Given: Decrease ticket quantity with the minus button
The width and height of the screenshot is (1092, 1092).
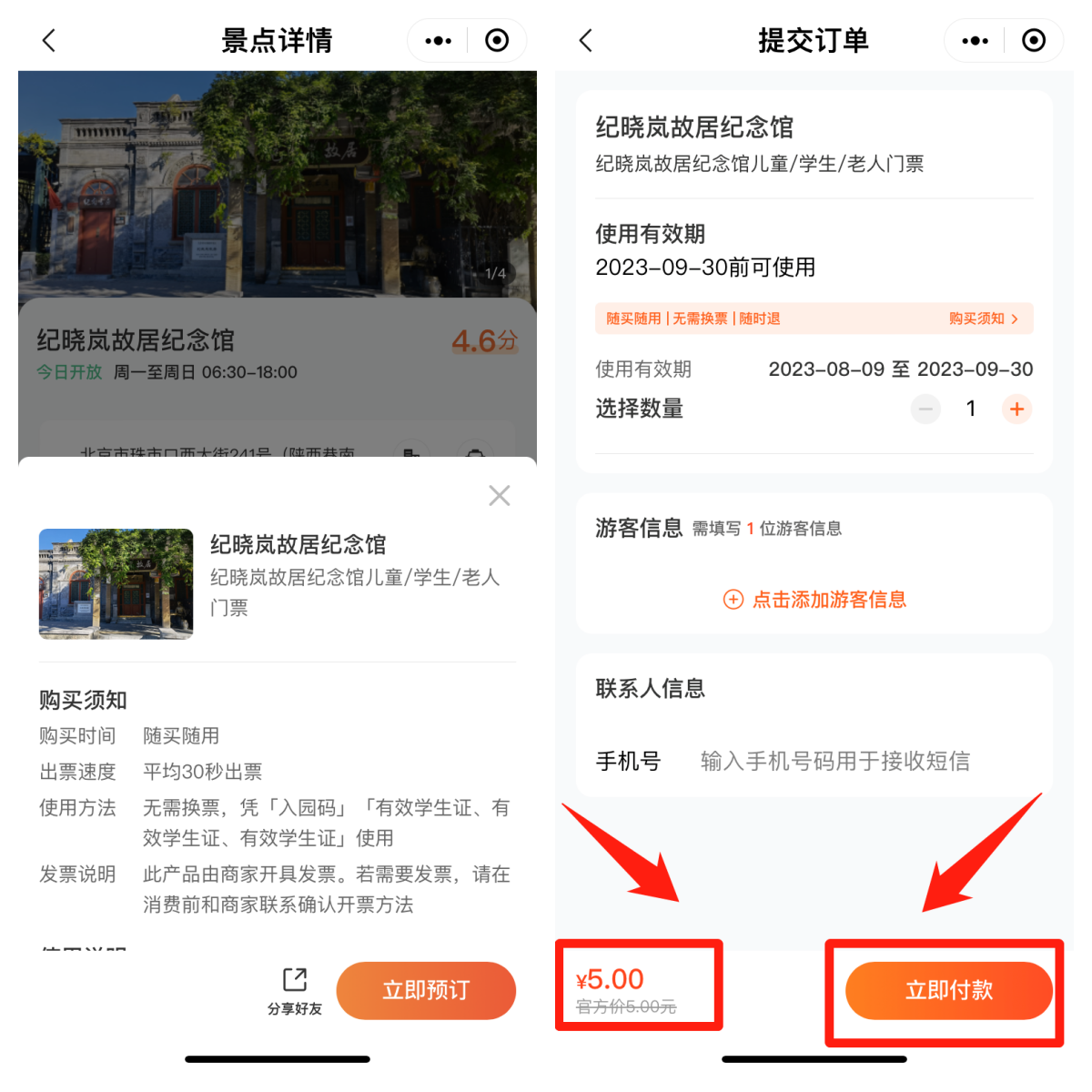Looking at the screenshot, I should coord(925,409).
